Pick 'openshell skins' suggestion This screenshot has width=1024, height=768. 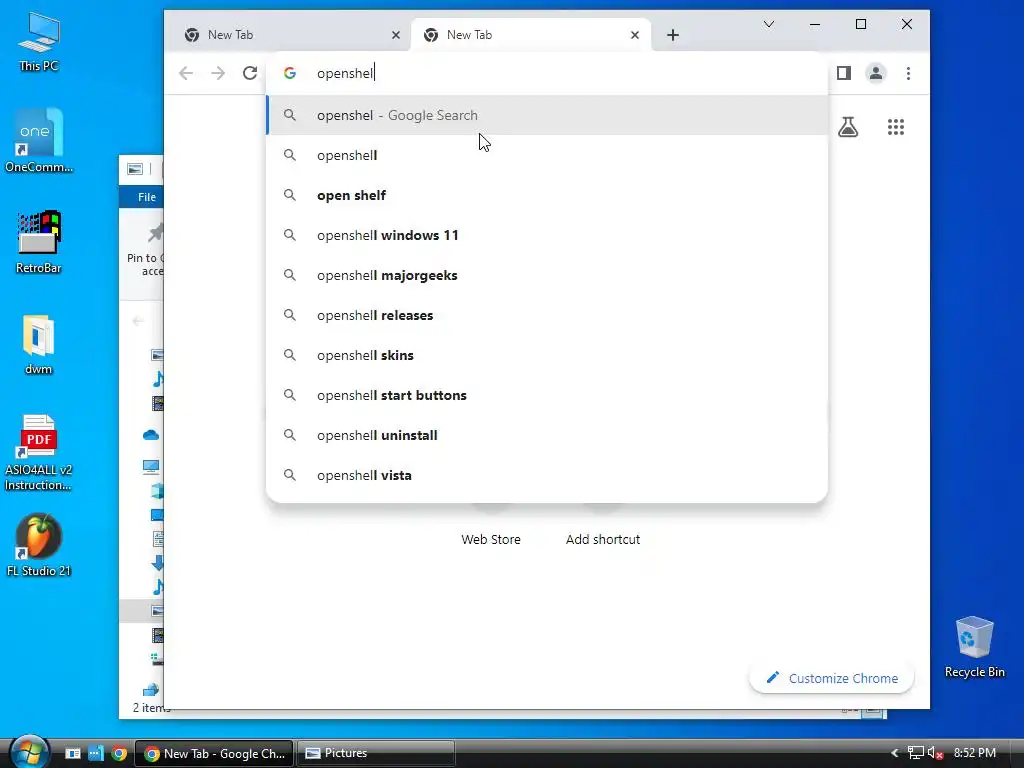[547, 355]
